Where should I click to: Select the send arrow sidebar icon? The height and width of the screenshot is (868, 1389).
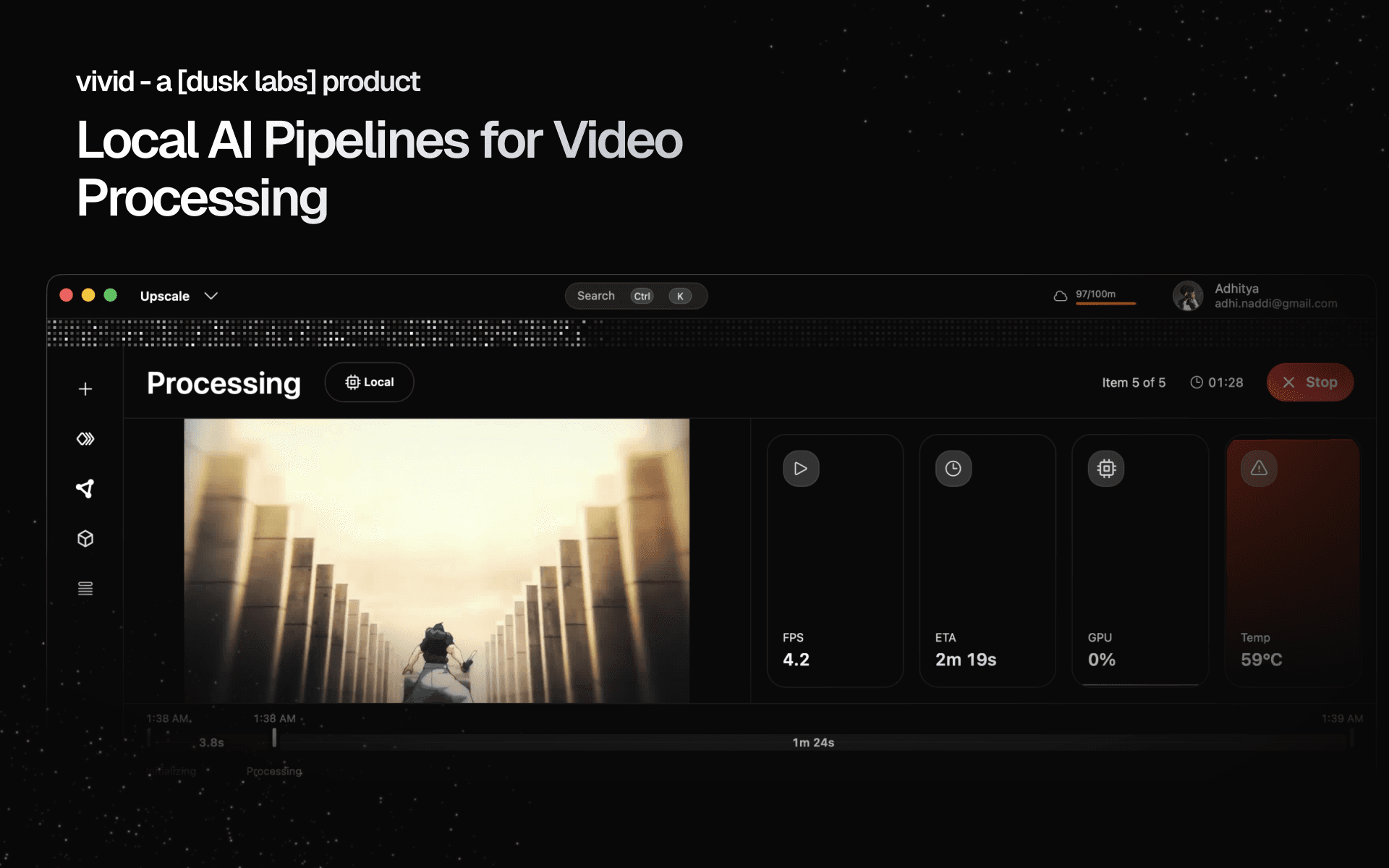point(85,489)
